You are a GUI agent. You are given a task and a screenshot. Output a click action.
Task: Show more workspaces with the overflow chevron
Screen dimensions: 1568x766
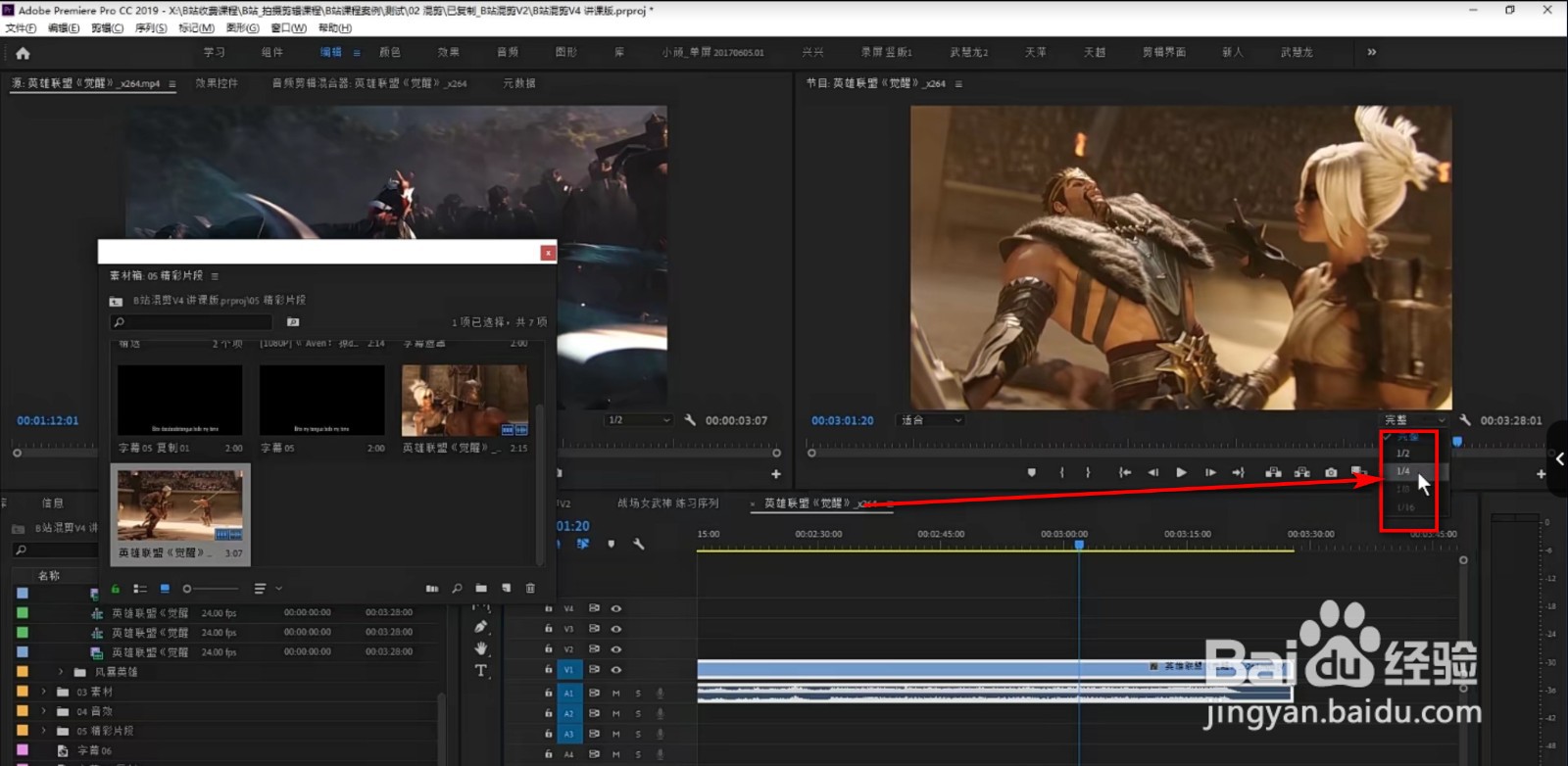point(1371,52)
